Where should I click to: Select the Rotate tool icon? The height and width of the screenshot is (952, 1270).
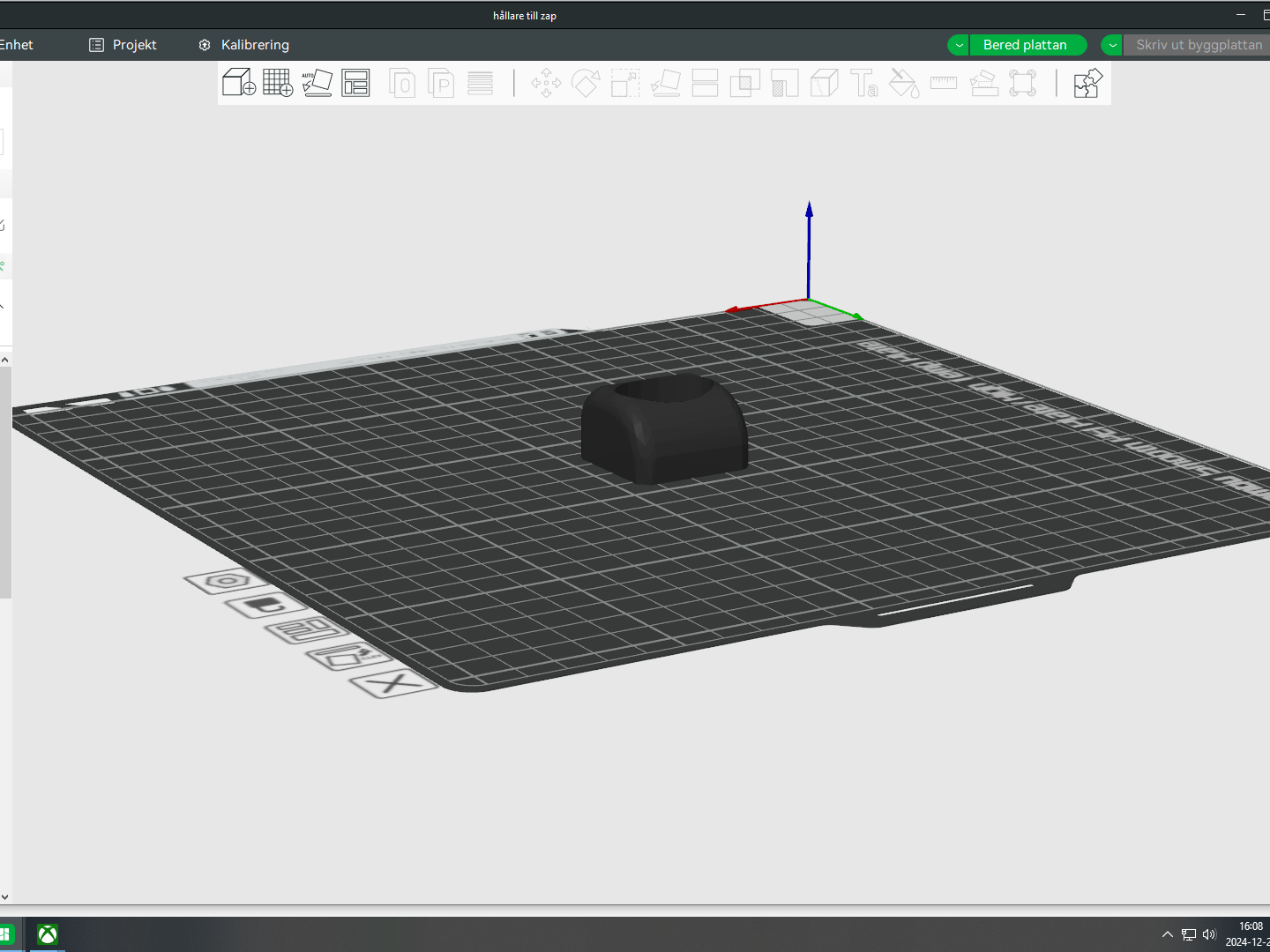pyautogui.click(x=586, y=83)
